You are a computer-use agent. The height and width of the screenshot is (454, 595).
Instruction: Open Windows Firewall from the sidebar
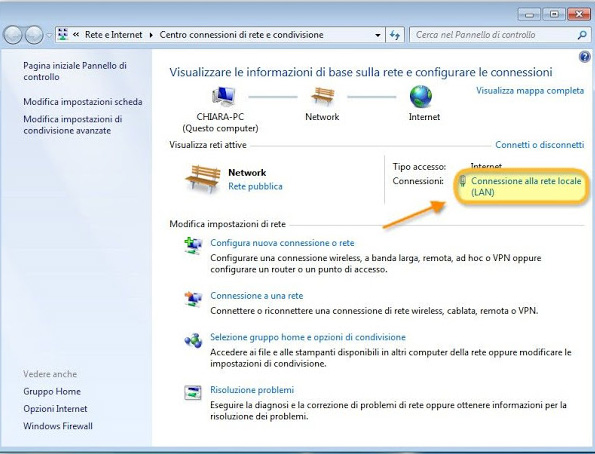pos(58,426)
